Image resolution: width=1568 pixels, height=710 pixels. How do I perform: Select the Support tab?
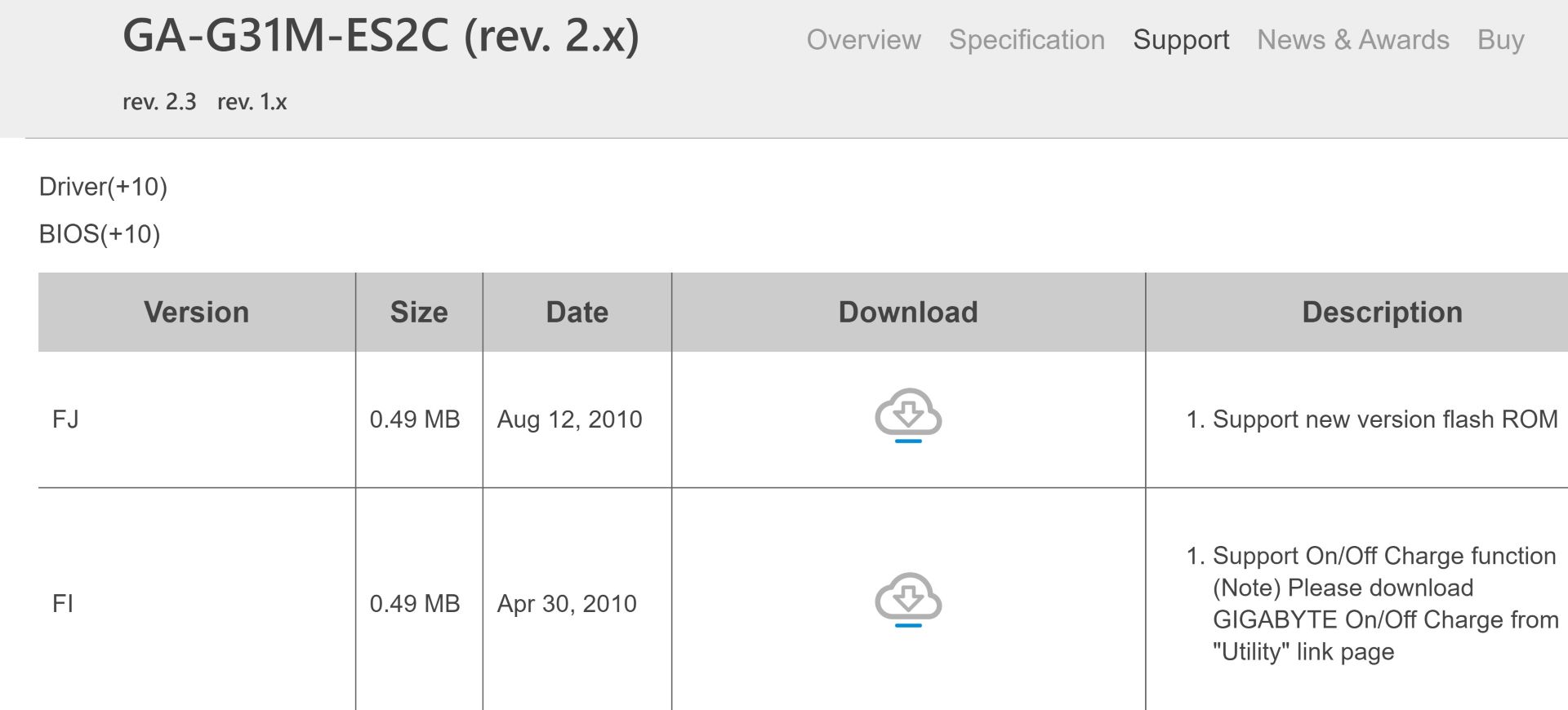coord(1181,40)
